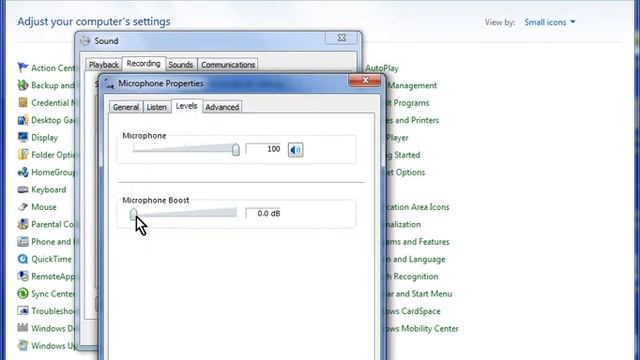Open the Keyboard icon
The width and height of the screenshot is (640, 360).
point(23,189)
